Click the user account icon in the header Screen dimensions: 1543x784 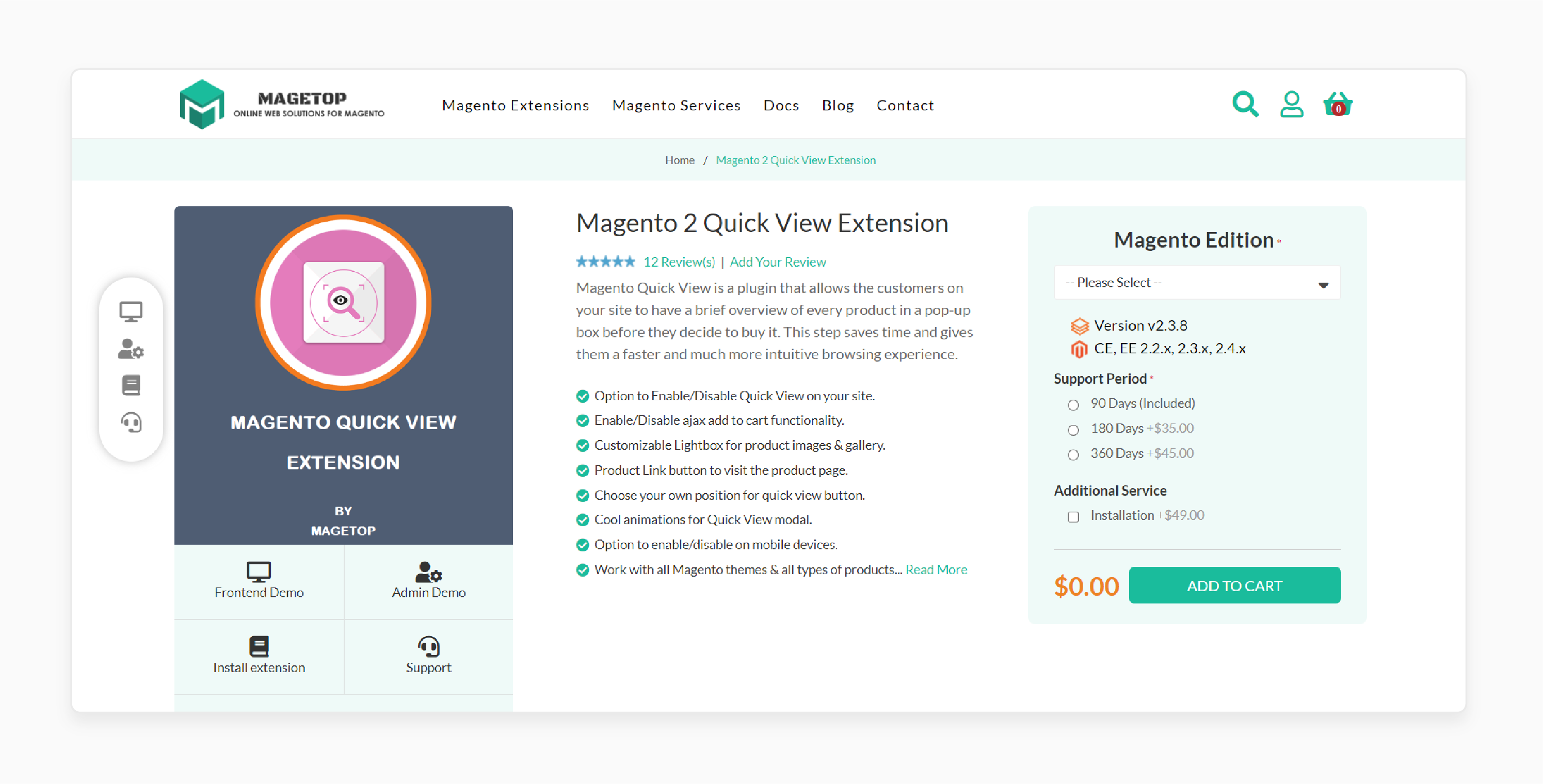(x=1292, y=105)
